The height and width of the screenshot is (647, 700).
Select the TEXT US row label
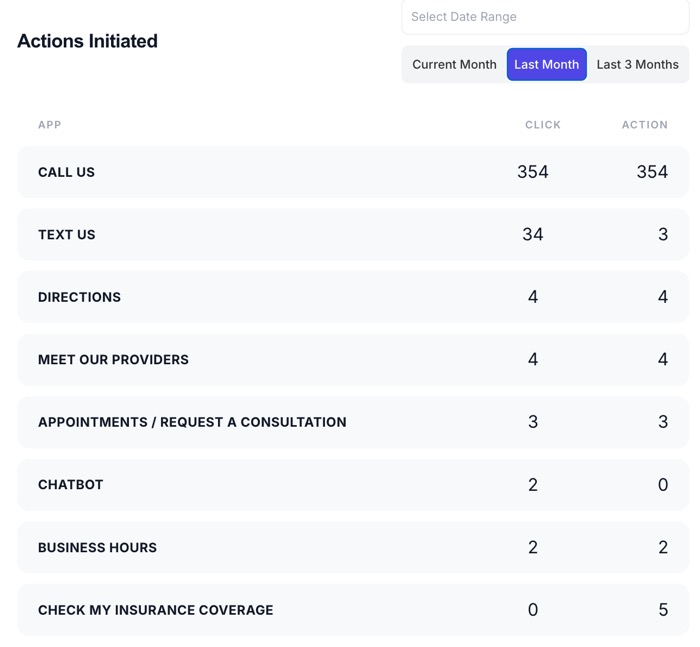pyautogui.click(x=67, y=234)
